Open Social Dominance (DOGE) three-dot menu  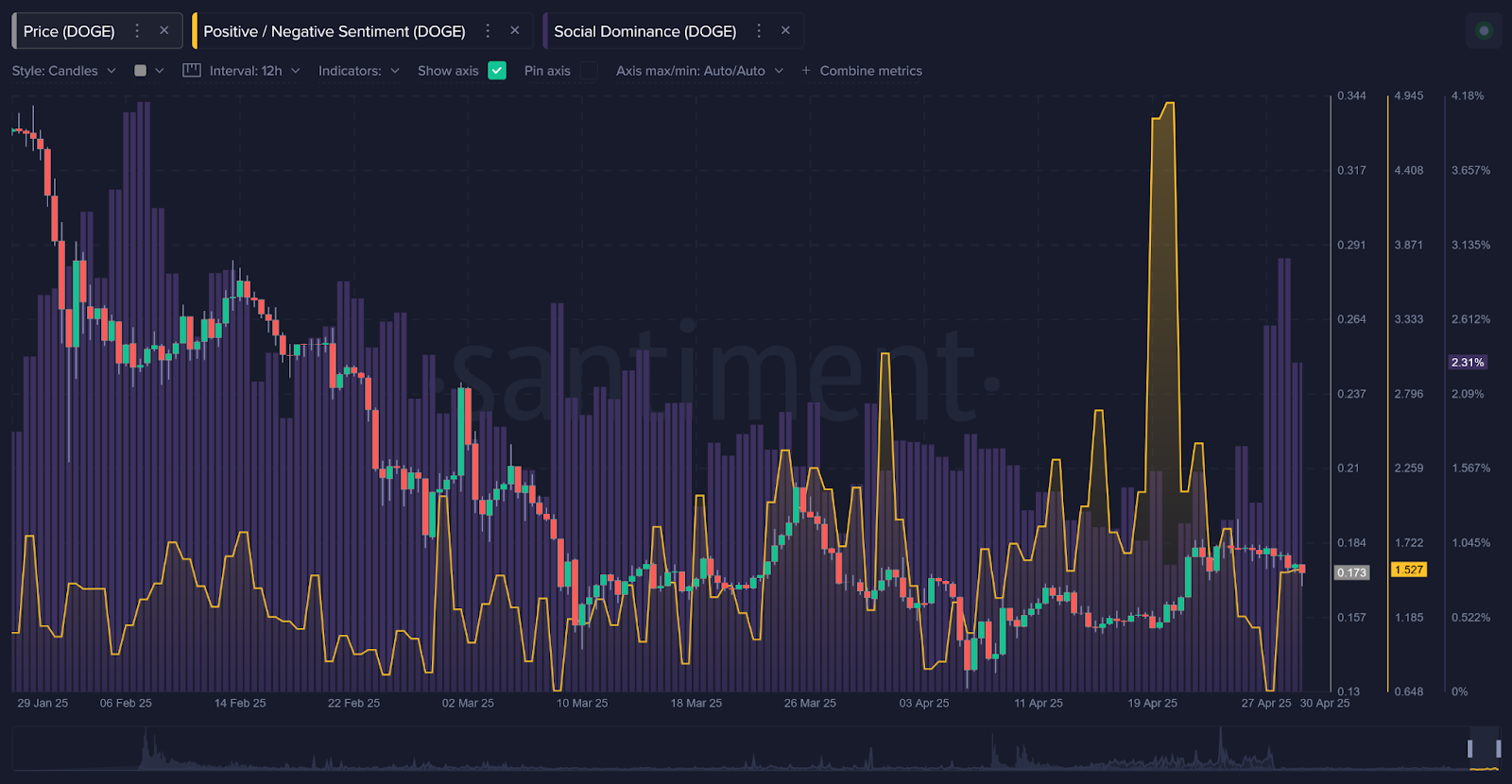[758, 31]
